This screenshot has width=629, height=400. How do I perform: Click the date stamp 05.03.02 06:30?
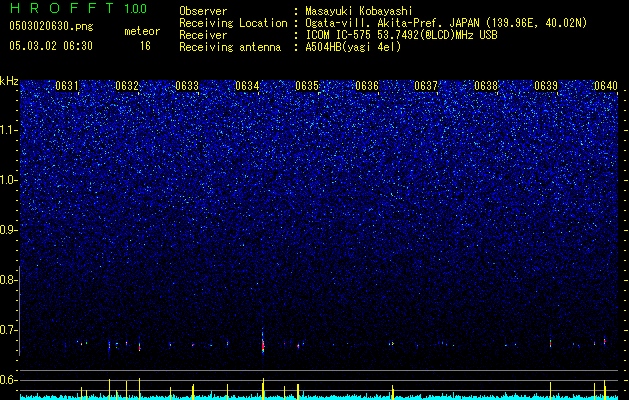[51, 46]
